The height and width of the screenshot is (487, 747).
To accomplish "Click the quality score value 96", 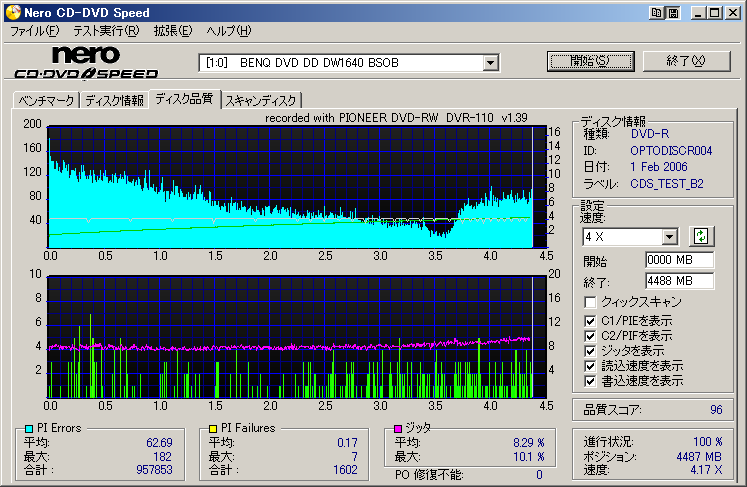I will pyautogui.click(x=716, y=410).
